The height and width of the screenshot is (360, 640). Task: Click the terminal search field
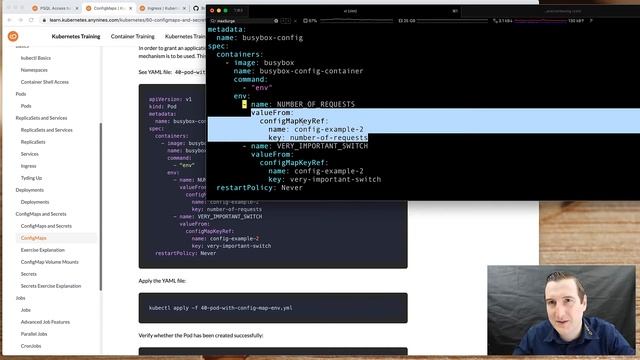pos(243,21)
